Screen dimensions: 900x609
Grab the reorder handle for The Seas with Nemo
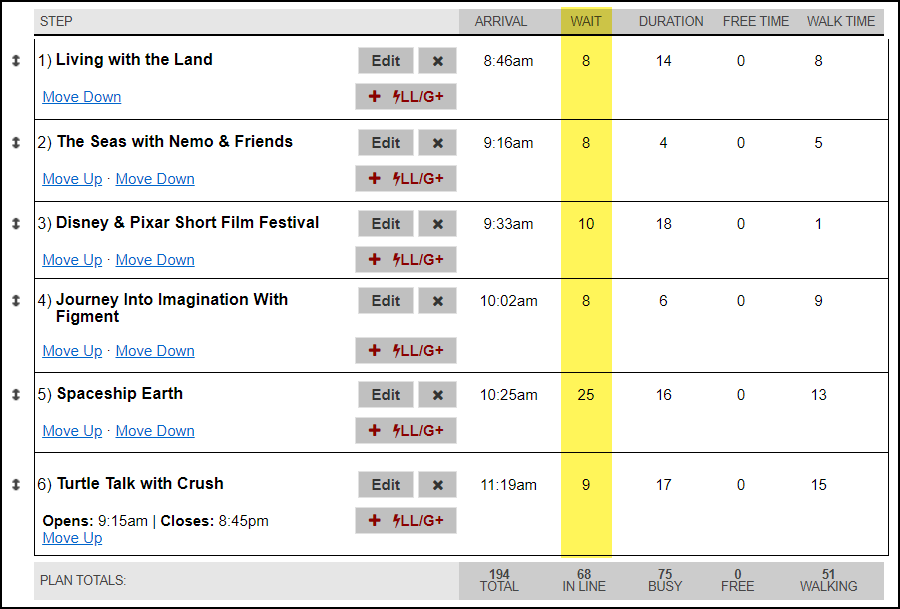[16, 142]
